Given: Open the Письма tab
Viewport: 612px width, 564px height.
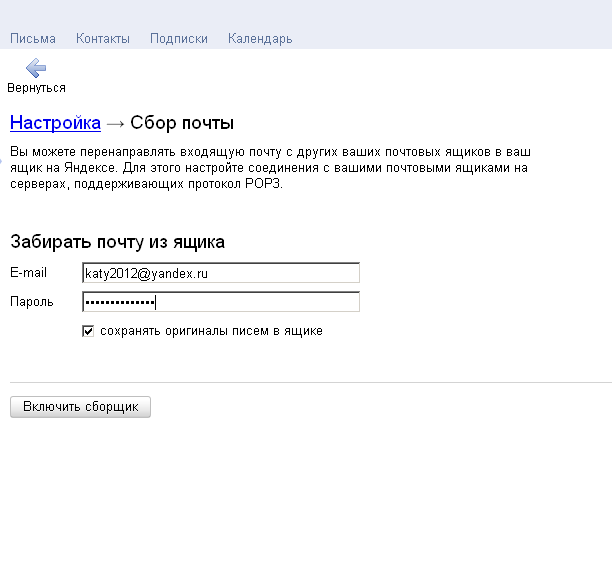Looking at the screenshot, I should (x=33, y=39).
